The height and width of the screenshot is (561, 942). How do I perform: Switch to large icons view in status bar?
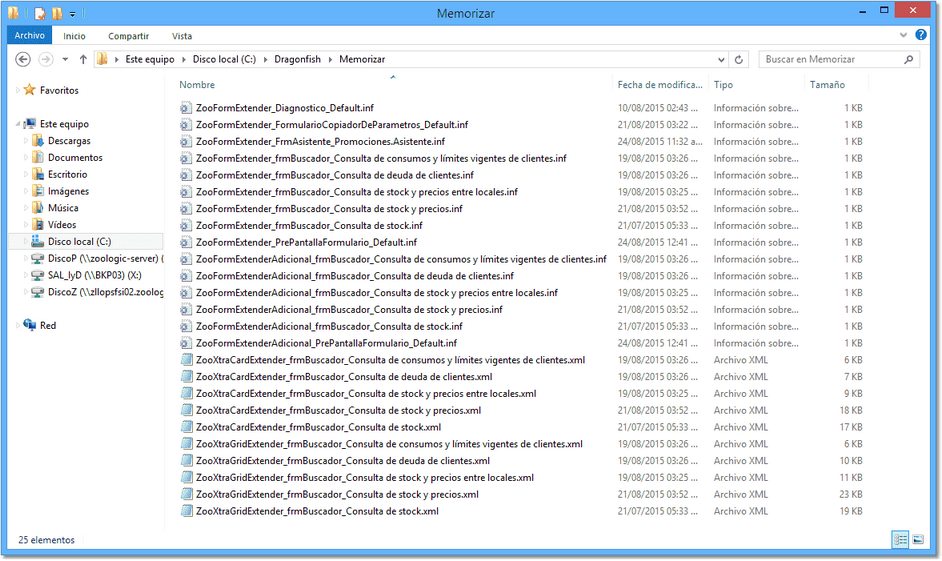click(x=918, y=540)
